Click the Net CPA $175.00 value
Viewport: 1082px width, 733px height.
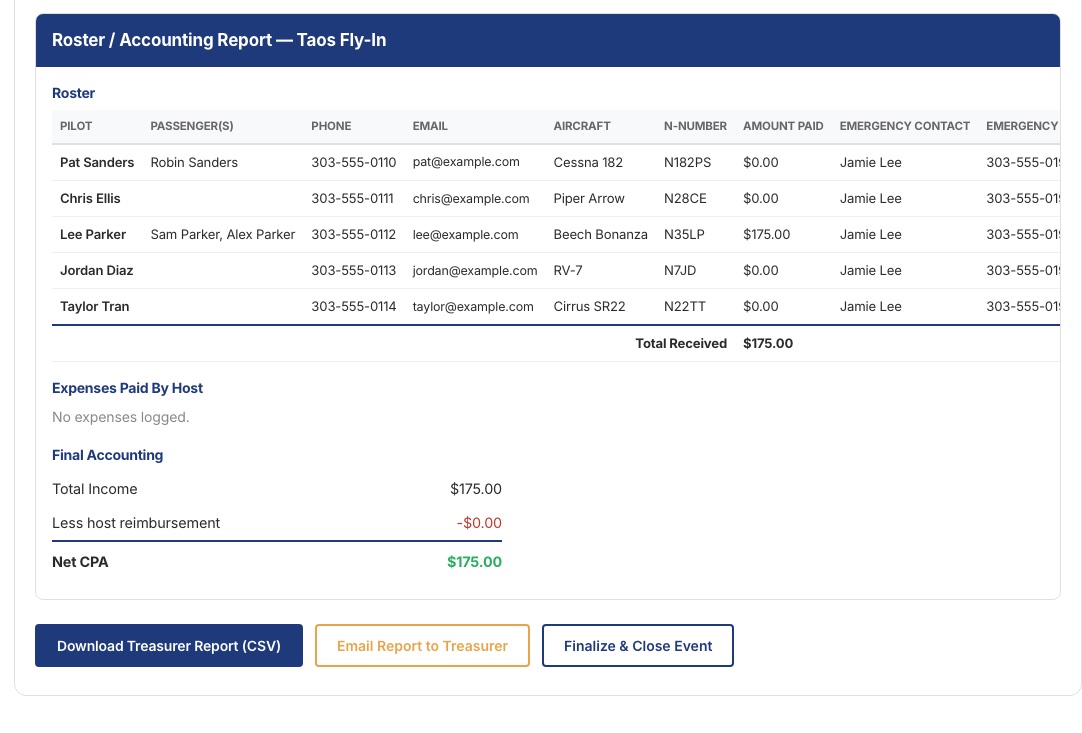point(474,562)
